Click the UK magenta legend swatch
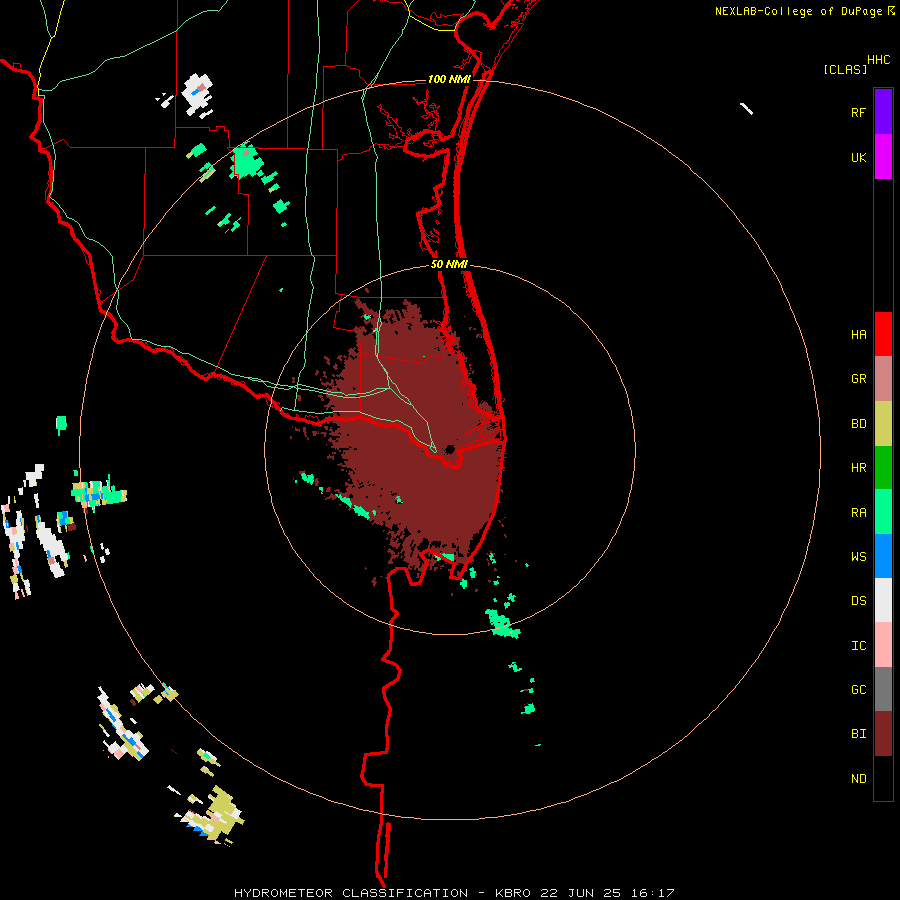This screenshot has height=900, width=900. tap(883, 156)
